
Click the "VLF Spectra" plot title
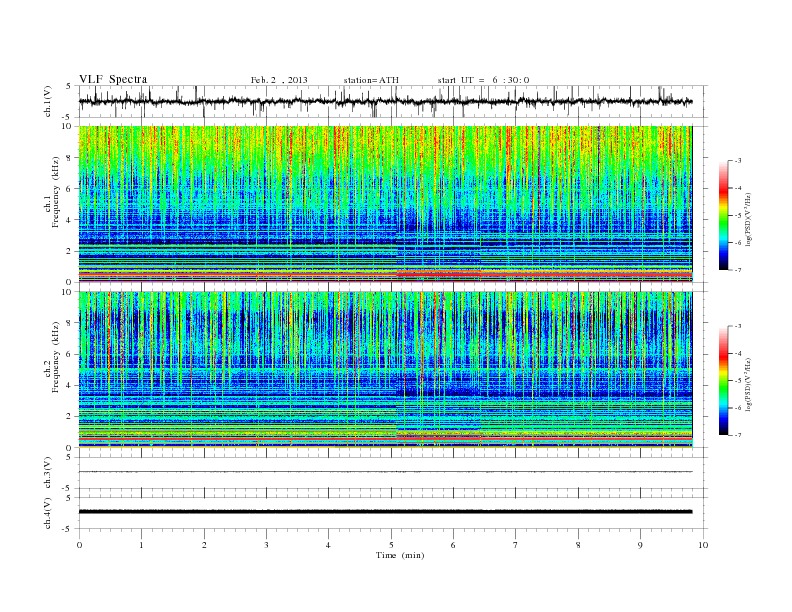point(113,79)
